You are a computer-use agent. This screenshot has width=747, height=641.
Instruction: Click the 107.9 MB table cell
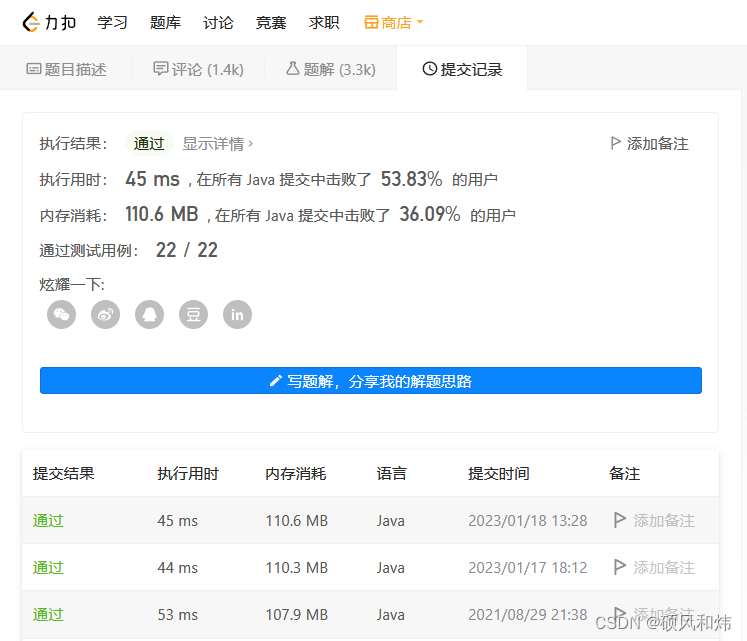point(297,615)
